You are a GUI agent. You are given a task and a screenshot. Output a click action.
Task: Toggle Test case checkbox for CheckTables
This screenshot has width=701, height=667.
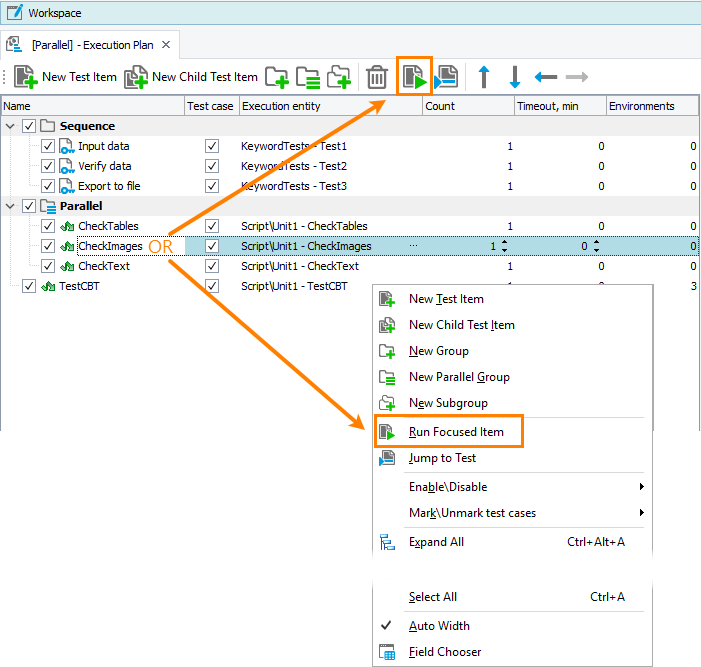tap(211, 226)
